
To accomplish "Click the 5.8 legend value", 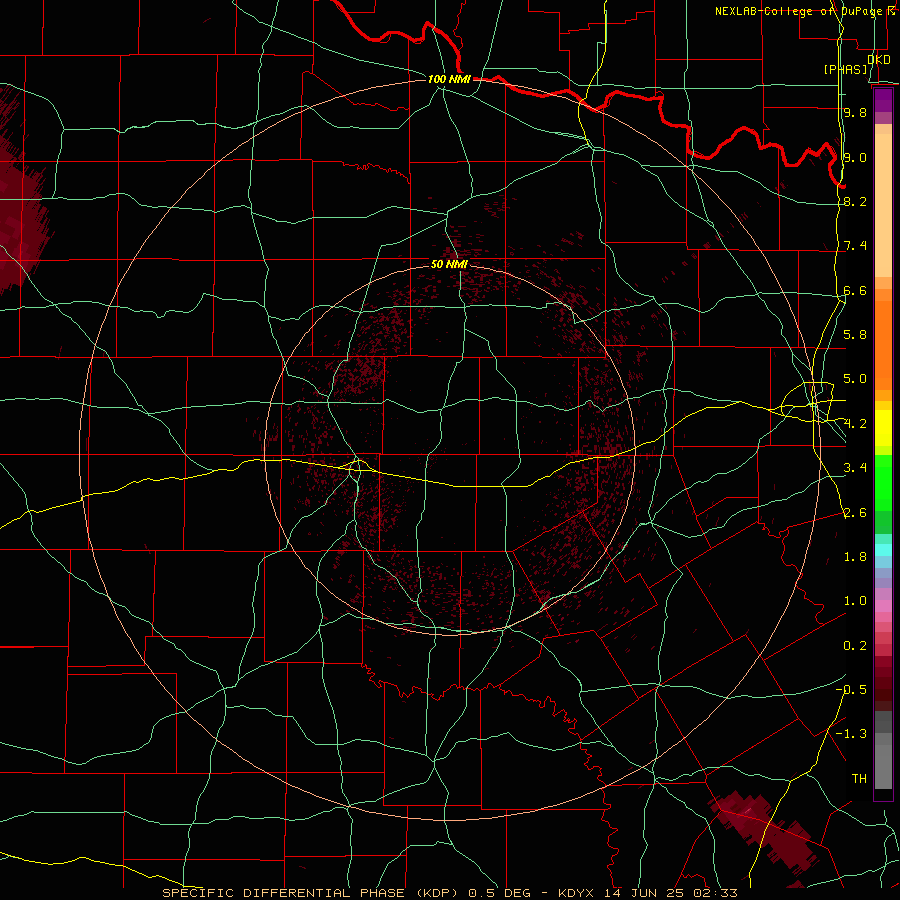I will (855, 335).
